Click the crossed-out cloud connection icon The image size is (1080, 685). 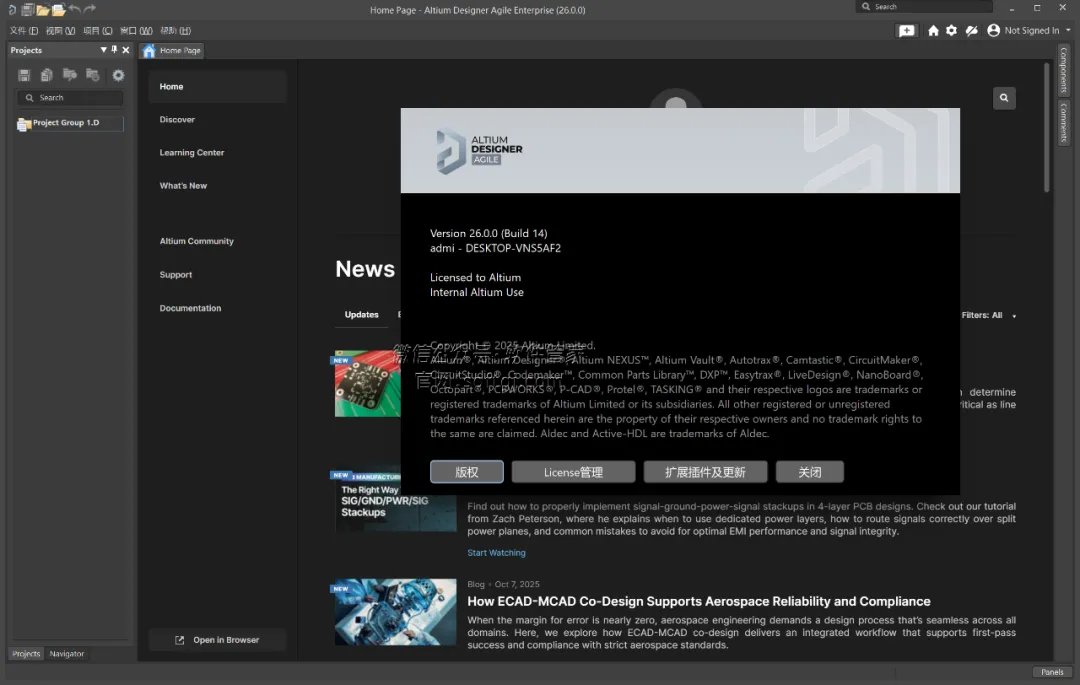[x=971, y=30]
